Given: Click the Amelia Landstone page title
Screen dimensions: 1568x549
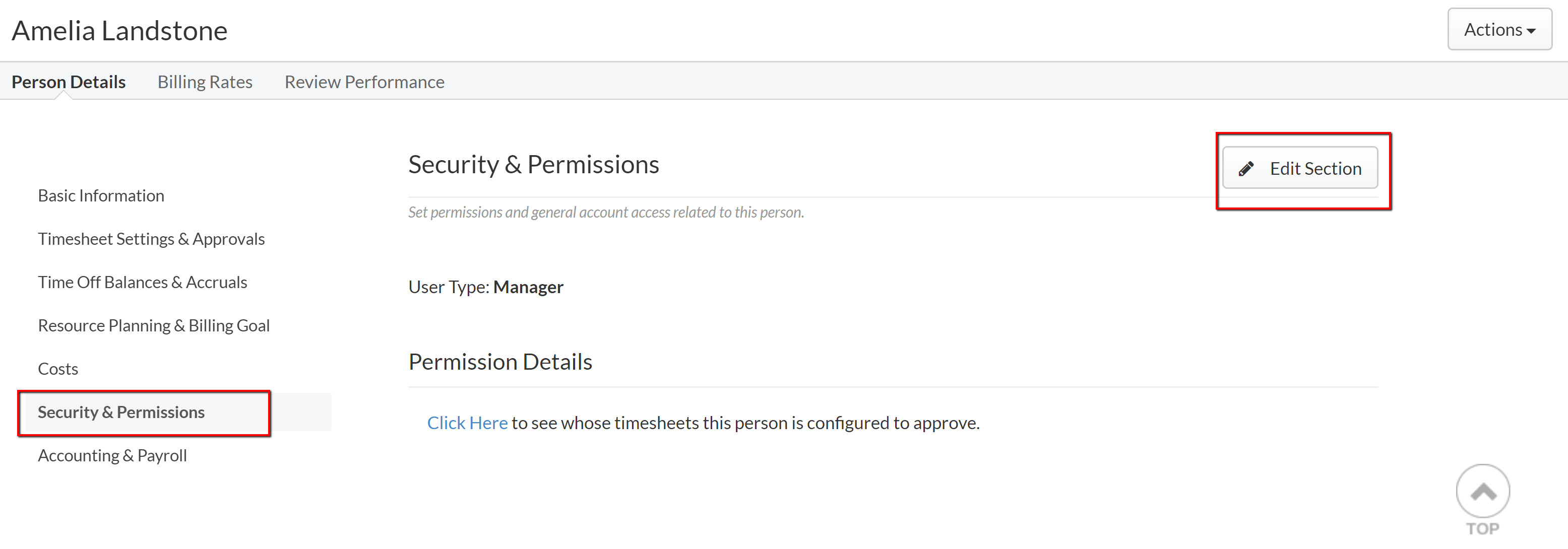Looking at the screenshot, I should coord(119,30).
